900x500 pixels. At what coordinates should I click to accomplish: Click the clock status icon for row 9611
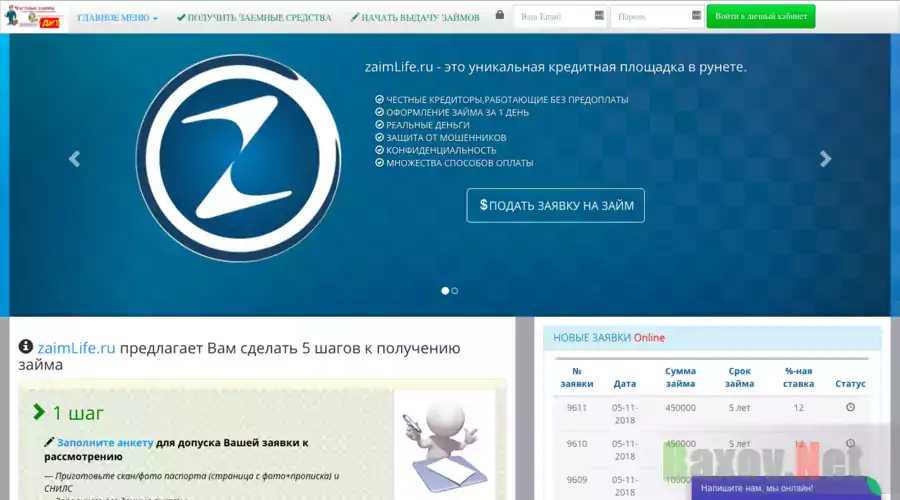point(850,407)
